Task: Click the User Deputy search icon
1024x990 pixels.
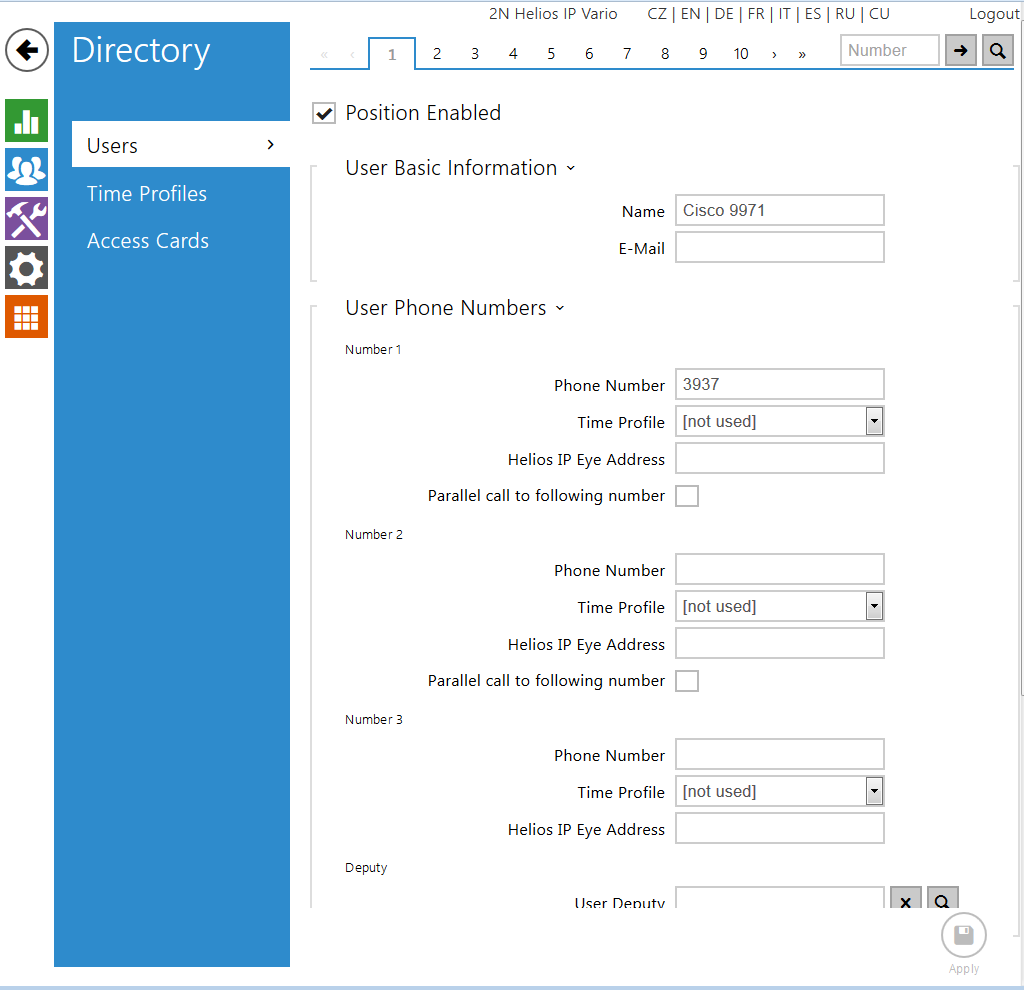Action: pos(942,901)
